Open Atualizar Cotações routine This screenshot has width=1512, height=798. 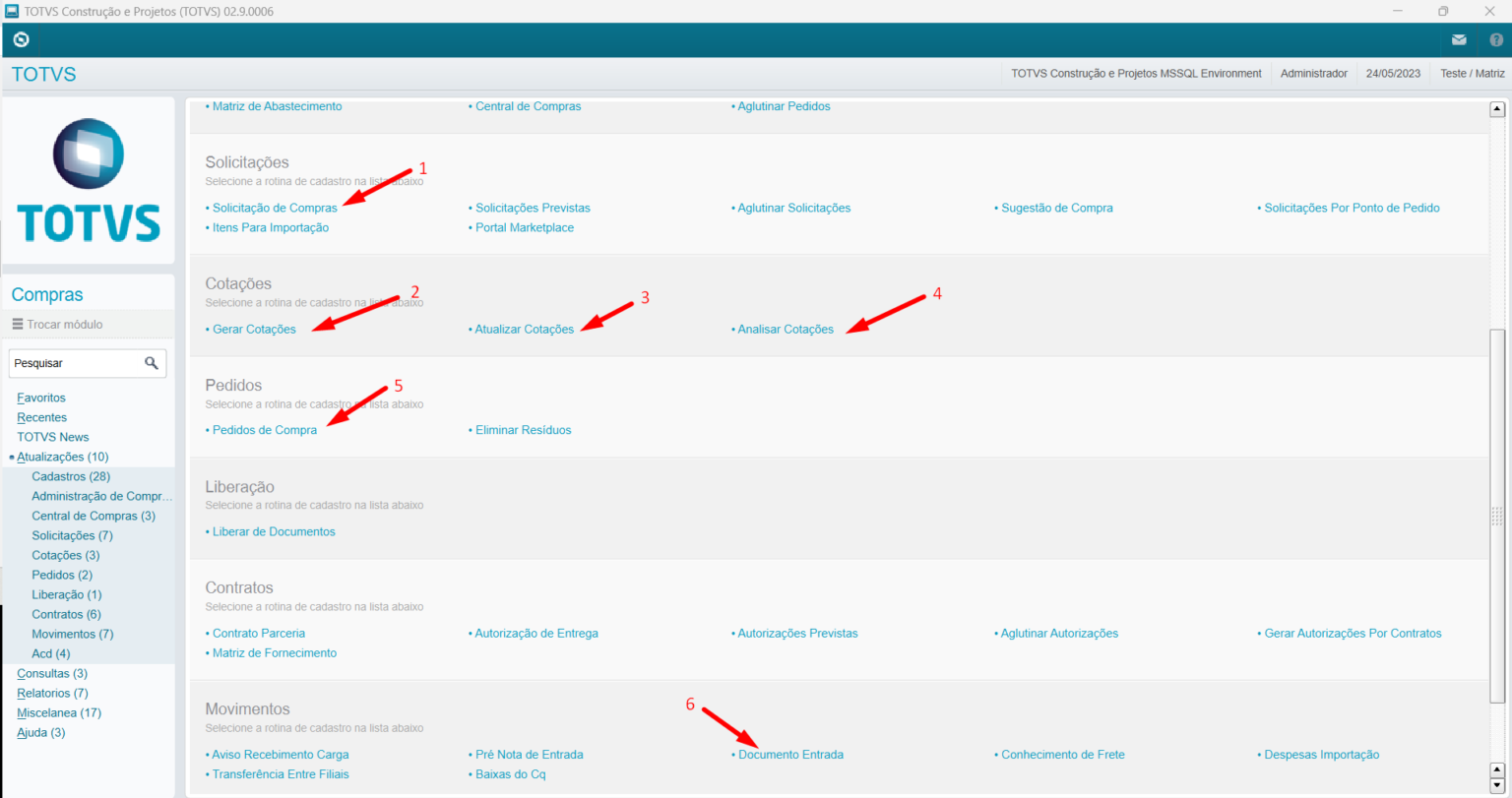pos(525,330)
